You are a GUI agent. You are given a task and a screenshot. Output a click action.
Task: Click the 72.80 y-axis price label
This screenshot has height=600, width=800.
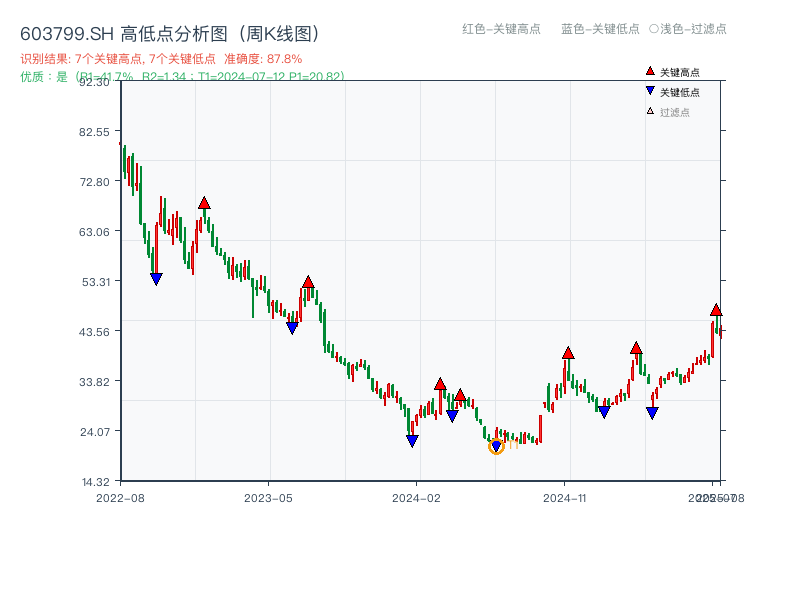[94, 182]
